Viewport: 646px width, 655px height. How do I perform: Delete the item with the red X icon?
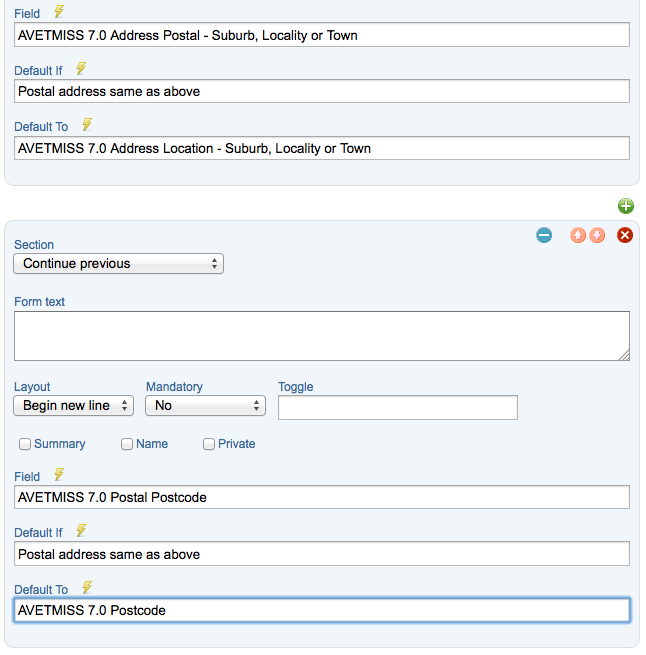click(x=625, y=235)
